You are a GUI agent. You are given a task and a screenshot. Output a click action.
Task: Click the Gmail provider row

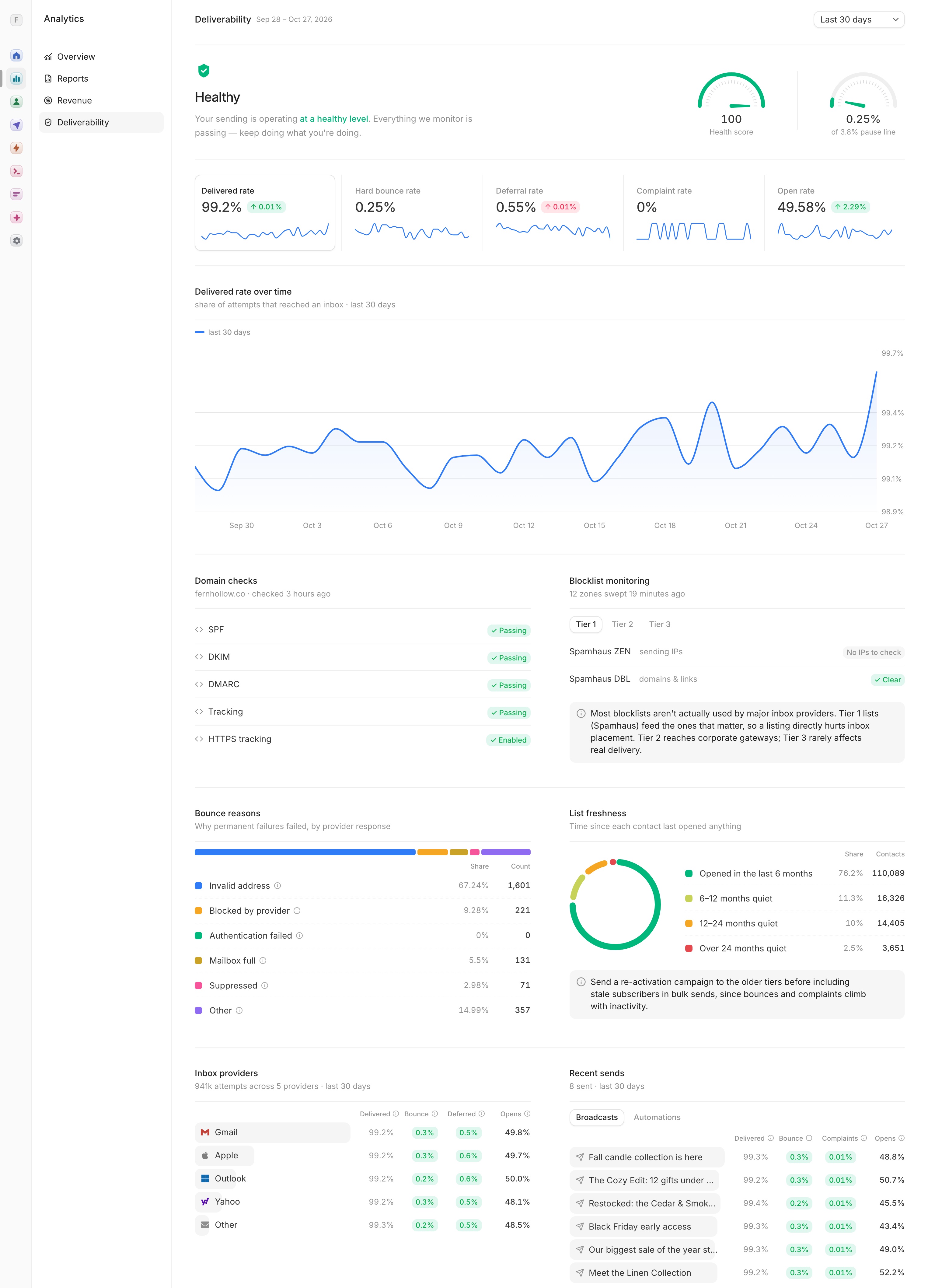tap(362, 1132)
